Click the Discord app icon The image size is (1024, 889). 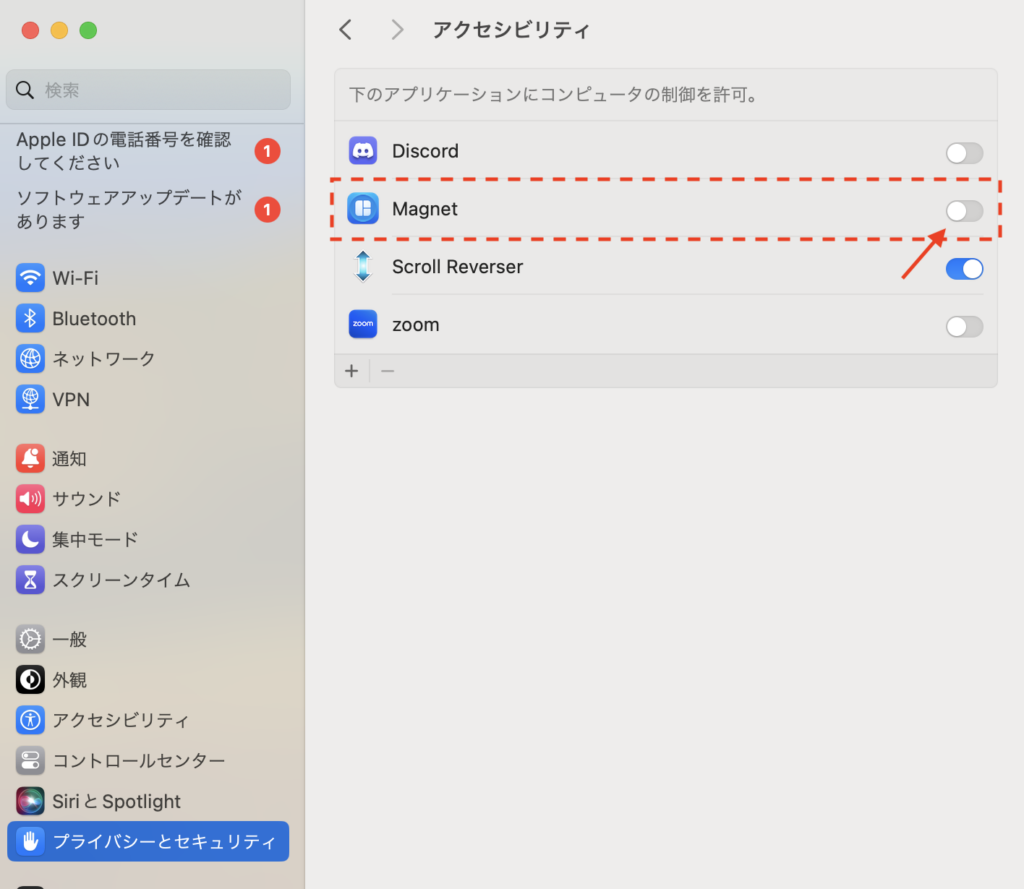pos(362,151)
